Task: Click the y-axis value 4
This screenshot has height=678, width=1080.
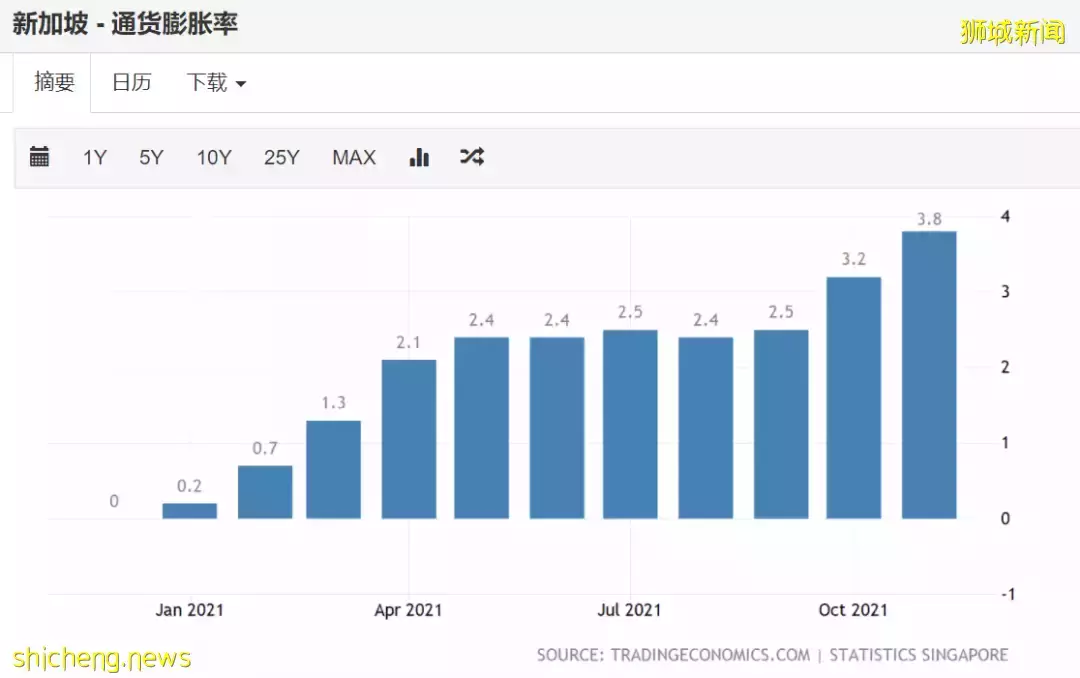Action: (1006, 216)
